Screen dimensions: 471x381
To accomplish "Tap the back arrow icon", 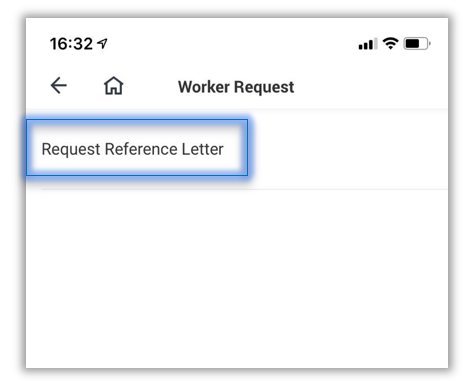I will click(59, 86).
